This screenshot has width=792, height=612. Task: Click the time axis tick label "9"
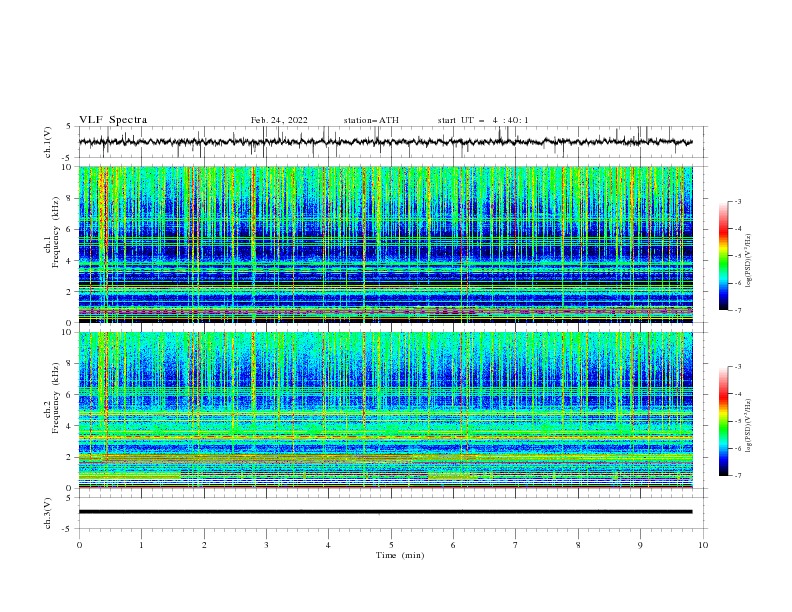point(640,545)
